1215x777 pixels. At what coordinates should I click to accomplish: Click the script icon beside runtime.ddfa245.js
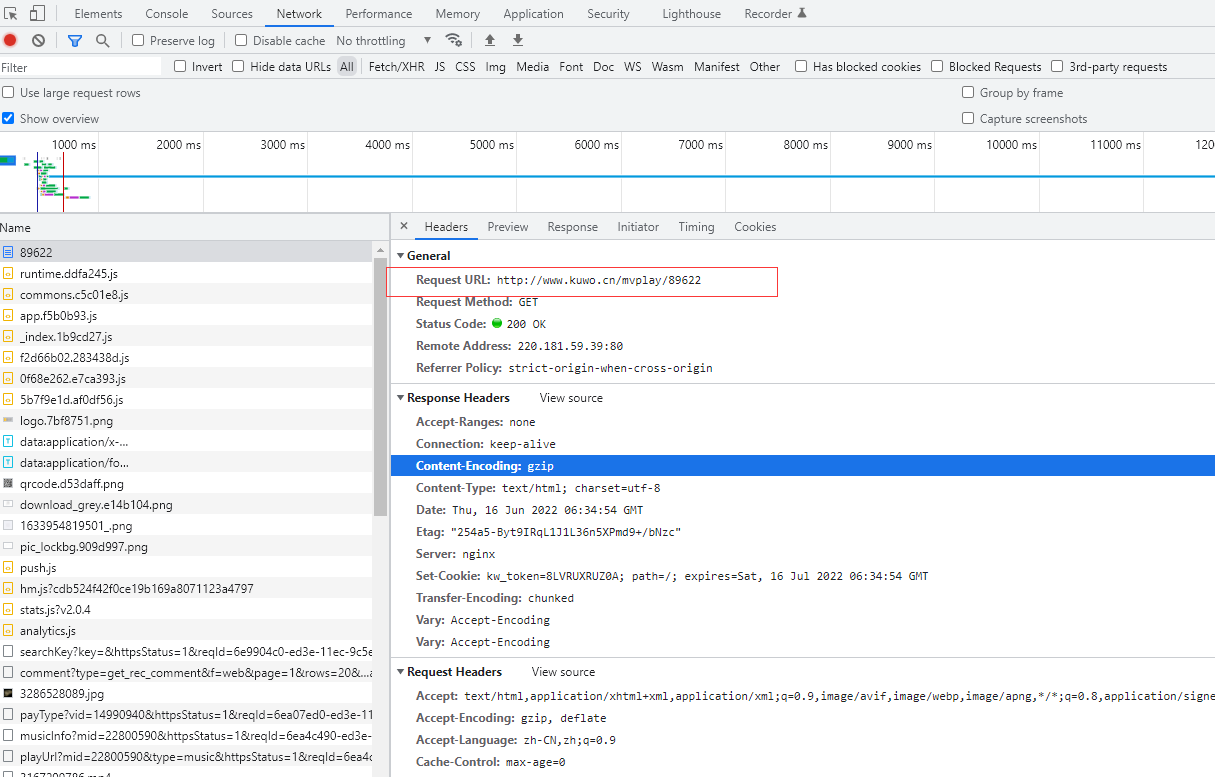(x=8, y=273)
